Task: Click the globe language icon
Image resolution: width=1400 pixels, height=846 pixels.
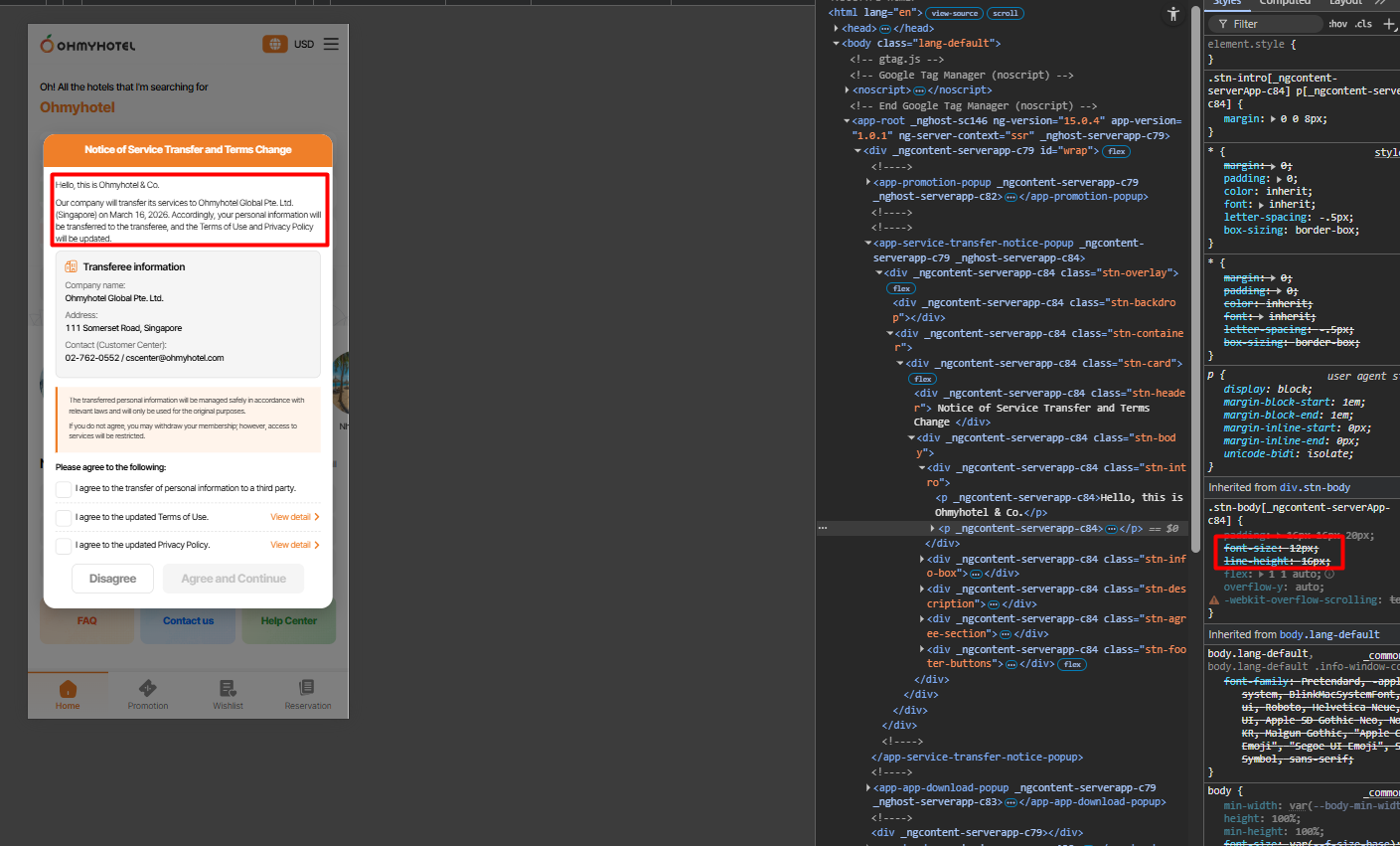Action: tap(275, 44)
